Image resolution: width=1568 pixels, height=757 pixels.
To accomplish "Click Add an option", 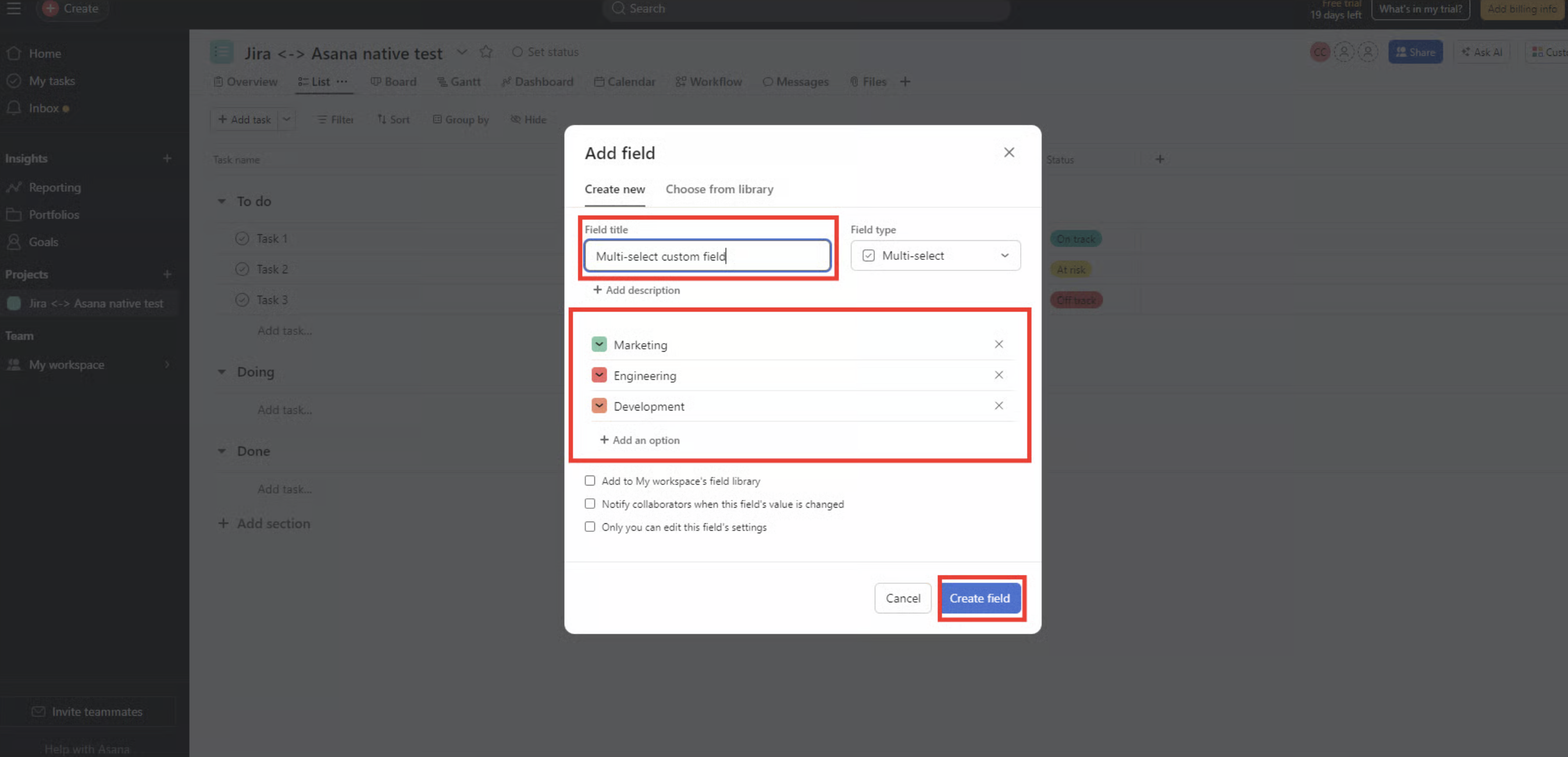I will [x=639, y=440].
